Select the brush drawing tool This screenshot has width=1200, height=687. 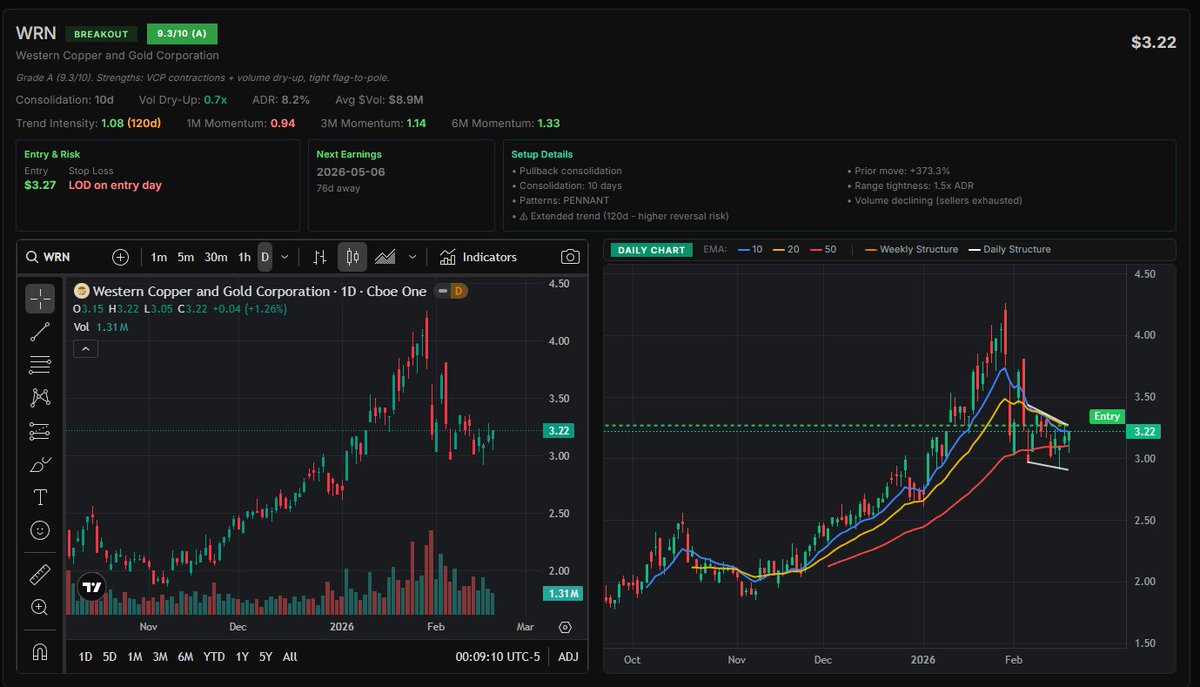[40, 464]
